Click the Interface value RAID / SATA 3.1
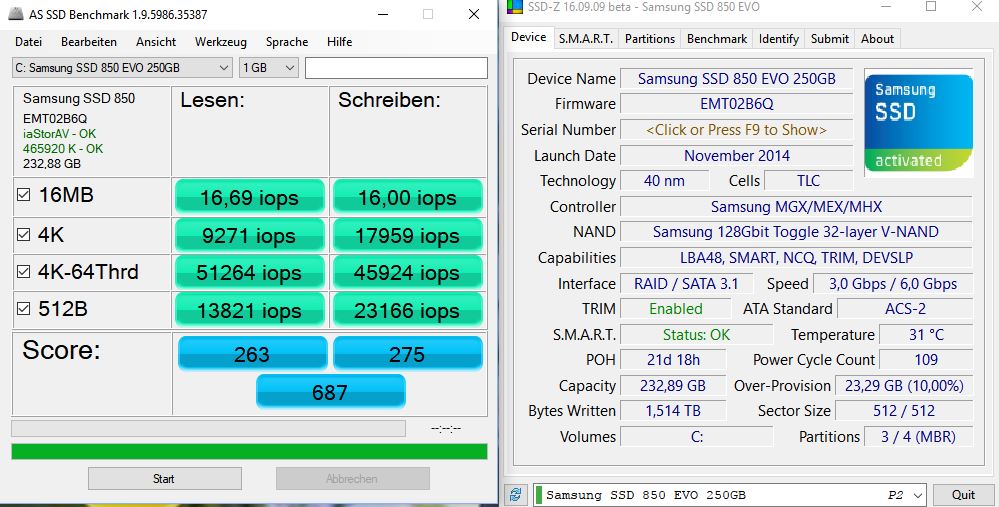The height and width of the screenshot is (507, 999). (686, 283)
